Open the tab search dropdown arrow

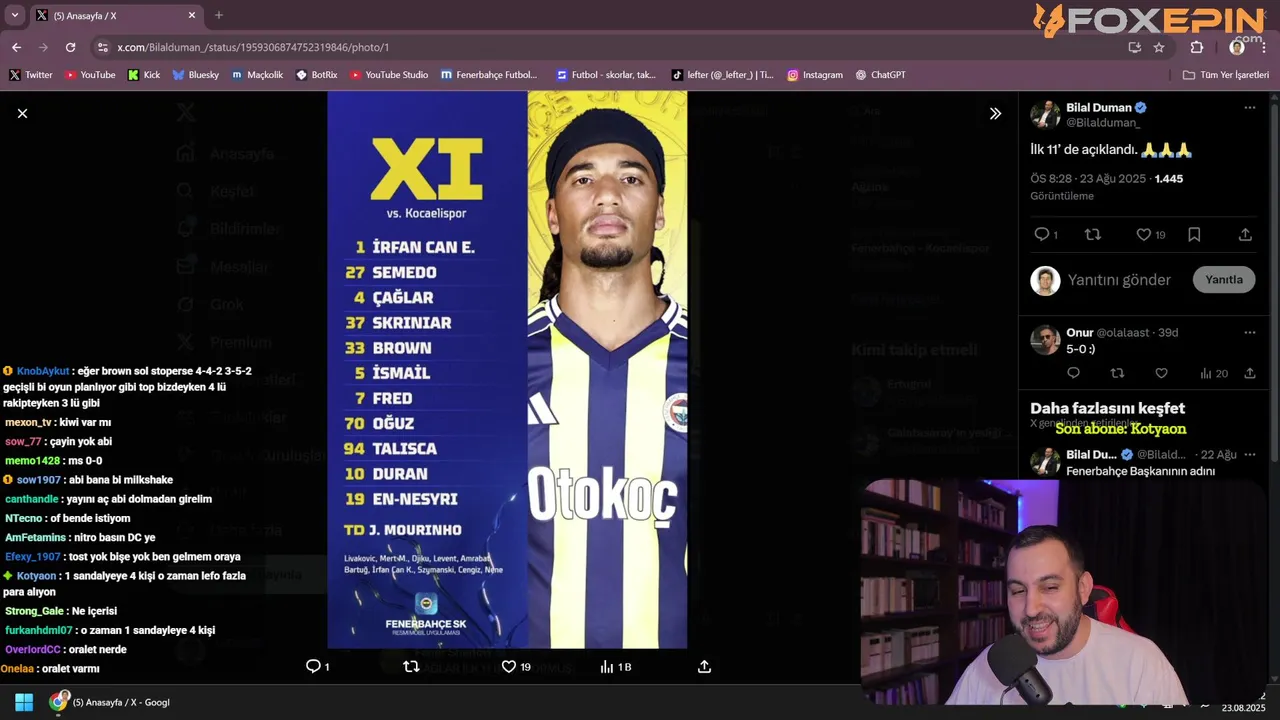coord(14,15)
